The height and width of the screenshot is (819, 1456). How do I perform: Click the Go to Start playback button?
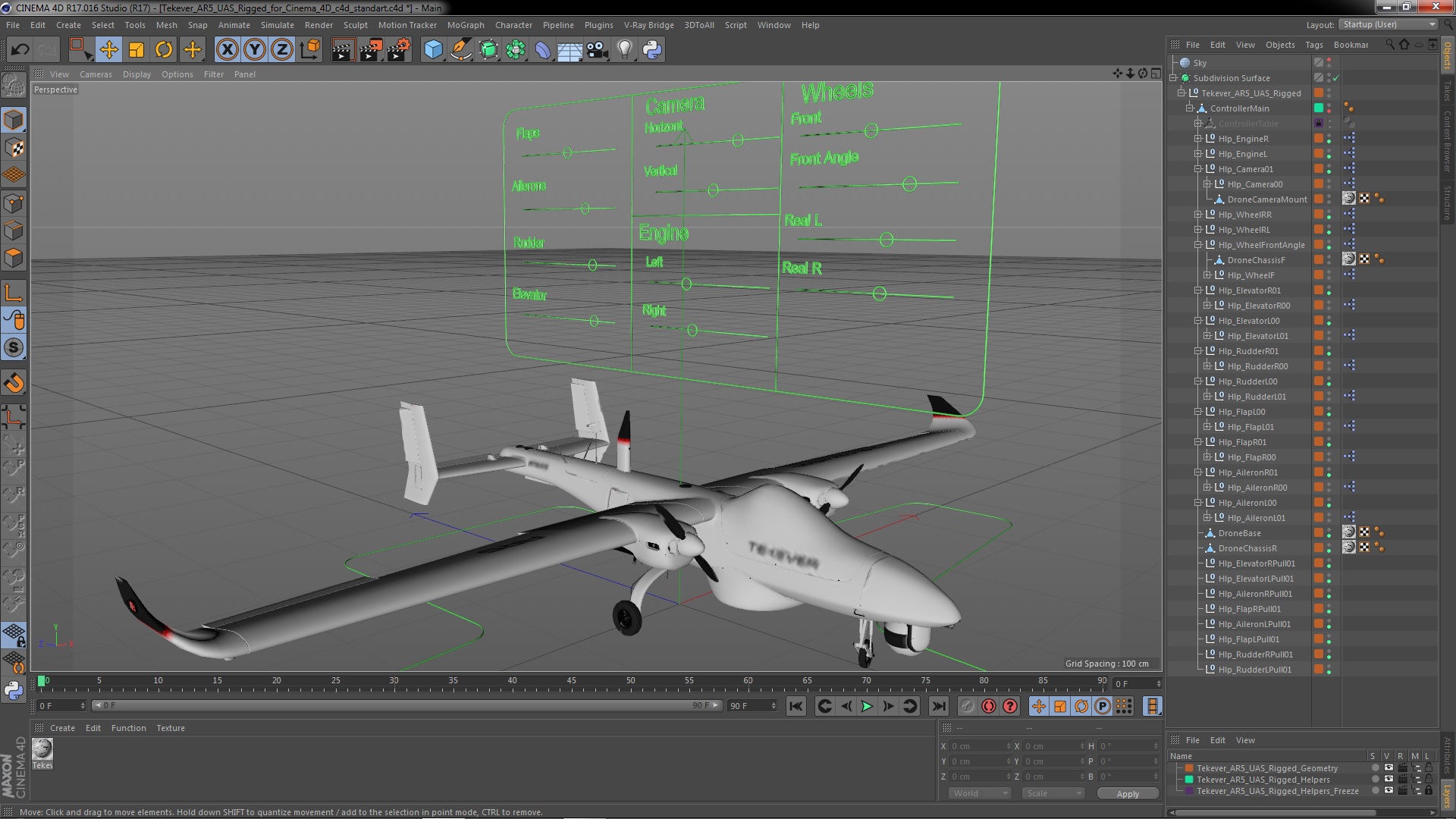[x=795, y=706]
